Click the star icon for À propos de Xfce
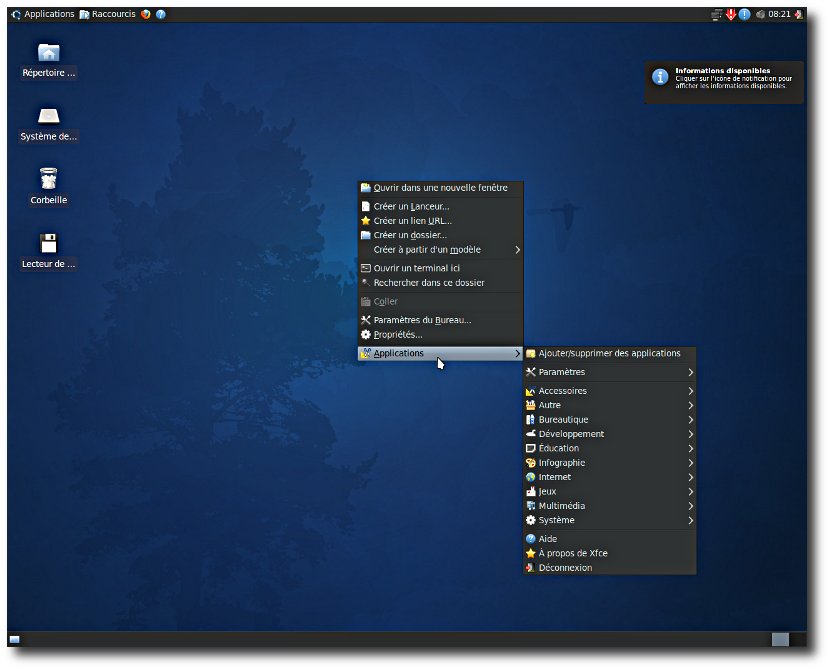Screen dimensions: 830x670 pos(531,553)
